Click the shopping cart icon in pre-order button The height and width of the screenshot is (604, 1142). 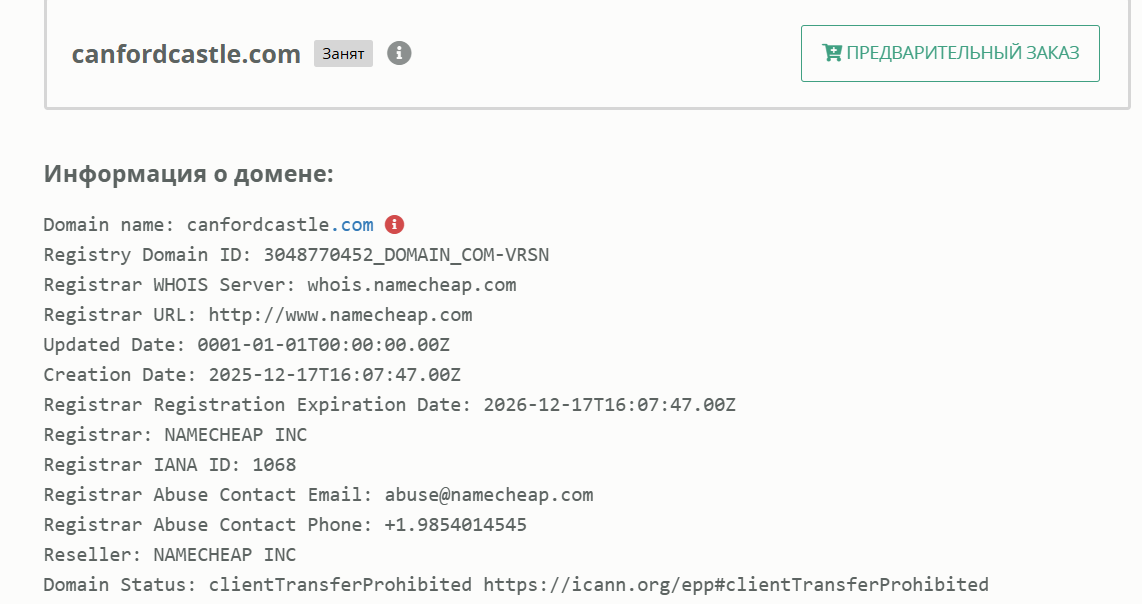pyautogui.click(x=831, y=53)
